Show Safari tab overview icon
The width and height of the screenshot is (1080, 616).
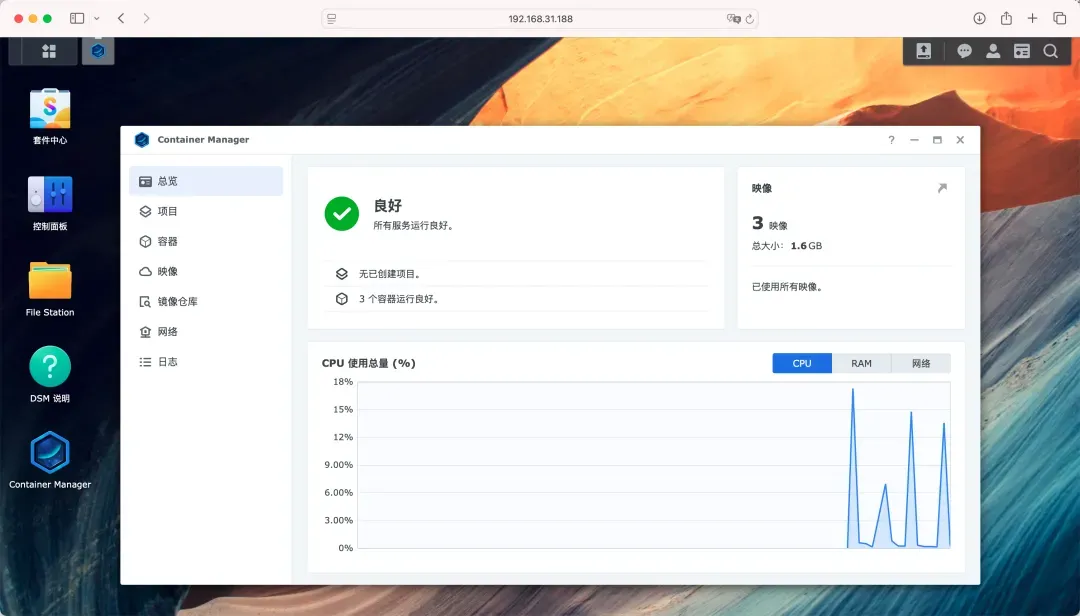click(x=1059, y=19)
